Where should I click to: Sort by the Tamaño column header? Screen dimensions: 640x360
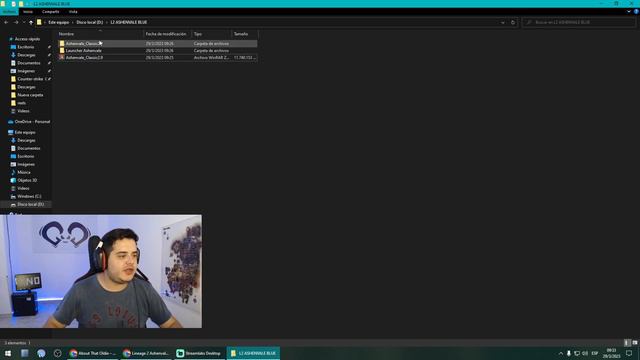pyautogui.click(x=244, y=34)
